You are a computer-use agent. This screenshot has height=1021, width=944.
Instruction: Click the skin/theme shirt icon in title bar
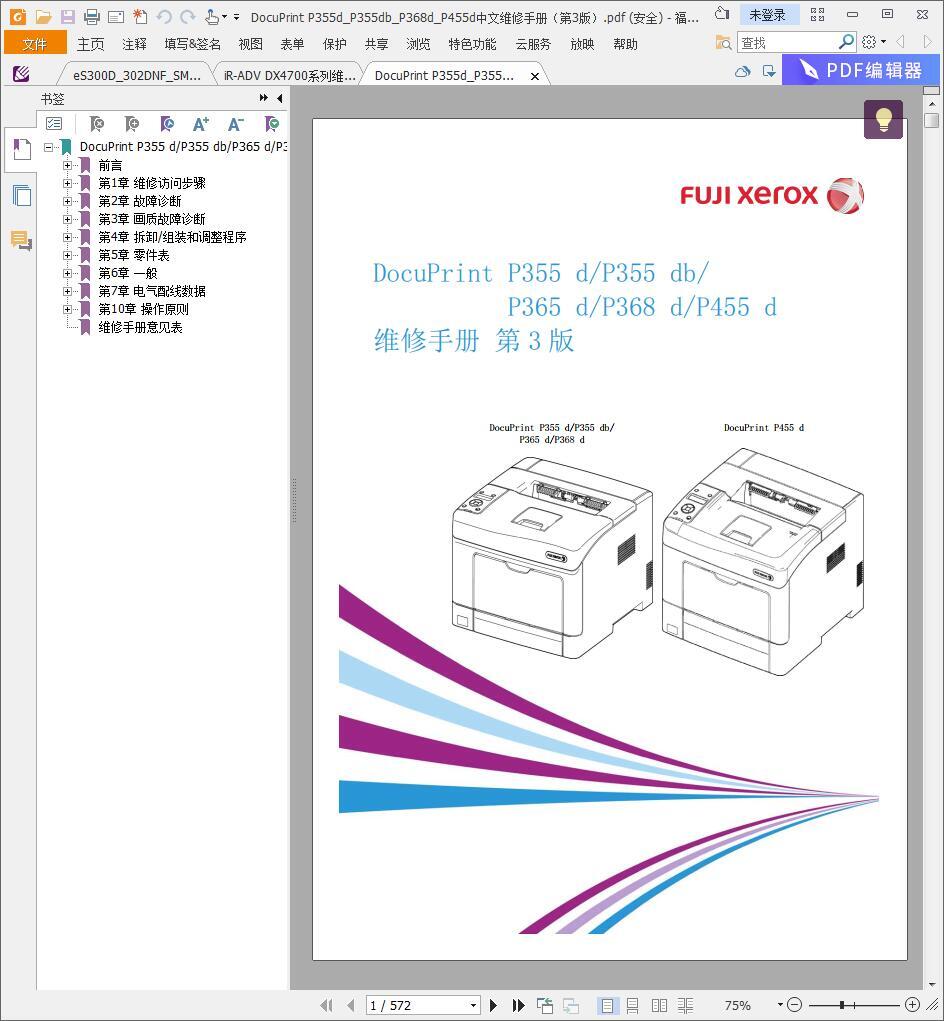point(722,14)
